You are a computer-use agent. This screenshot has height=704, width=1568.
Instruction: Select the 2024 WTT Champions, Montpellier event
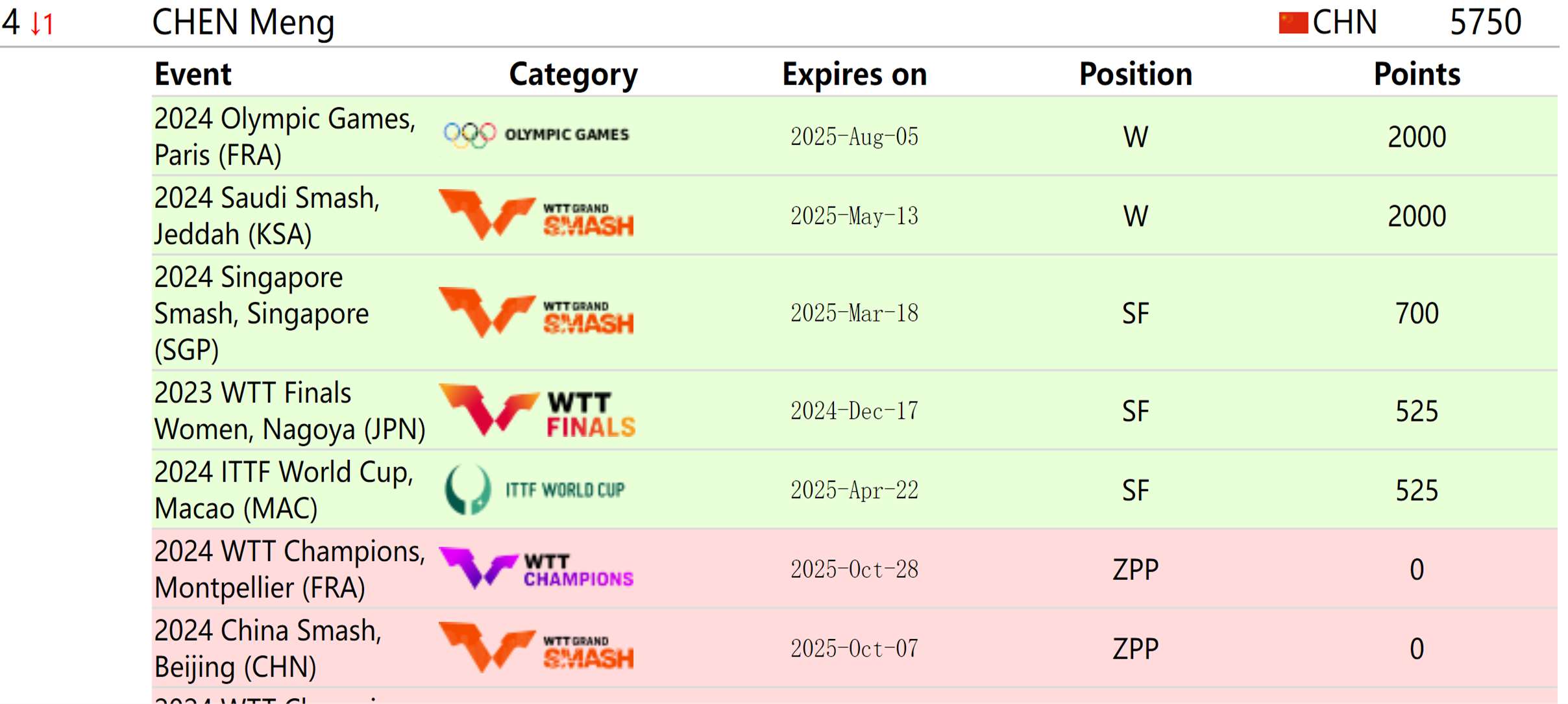pyautogui.click(x=289, y=570)
